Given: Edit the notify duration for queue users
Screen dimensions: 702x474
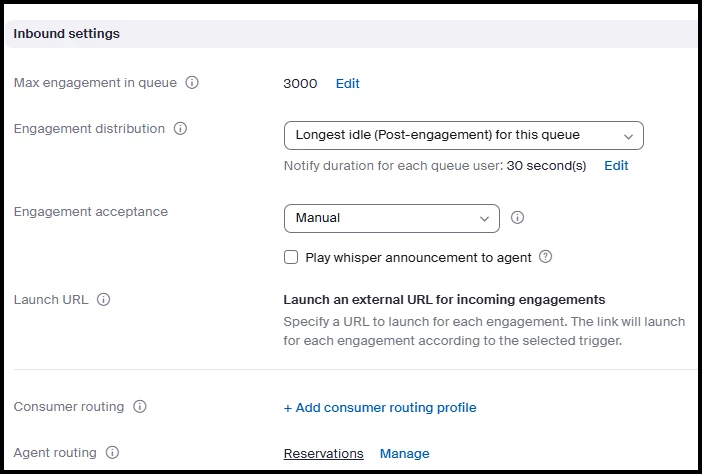Looking at the screenshot, I should click(616, 166).
